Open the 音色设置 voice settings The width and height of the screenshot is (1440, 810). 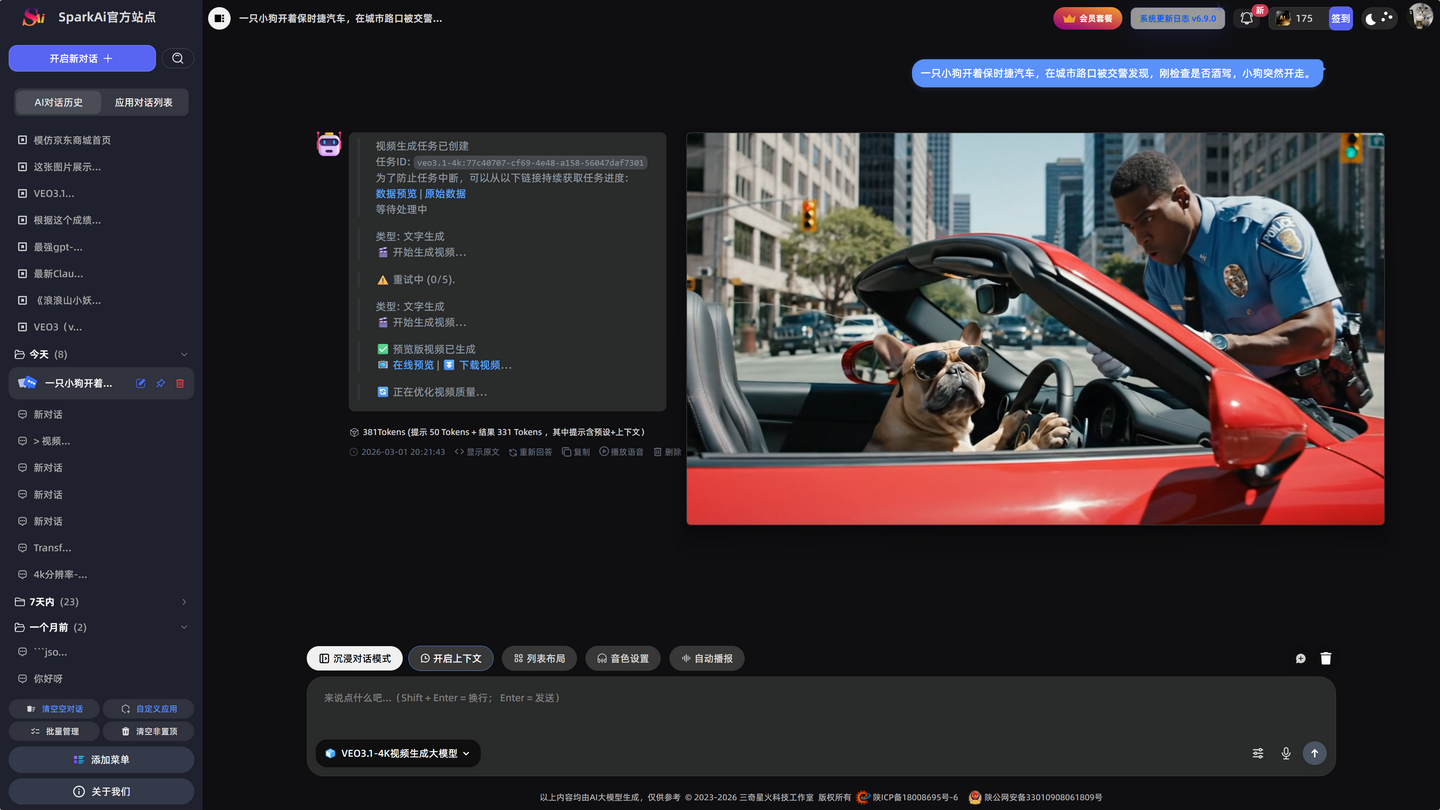[x=623, y=658]
